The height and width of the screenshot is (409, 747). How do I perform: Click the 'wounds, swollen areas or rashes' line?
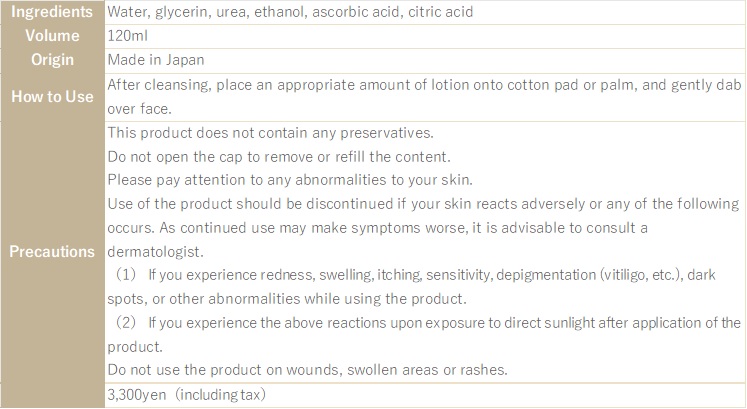pyautogui.click(x=307, y=370)
